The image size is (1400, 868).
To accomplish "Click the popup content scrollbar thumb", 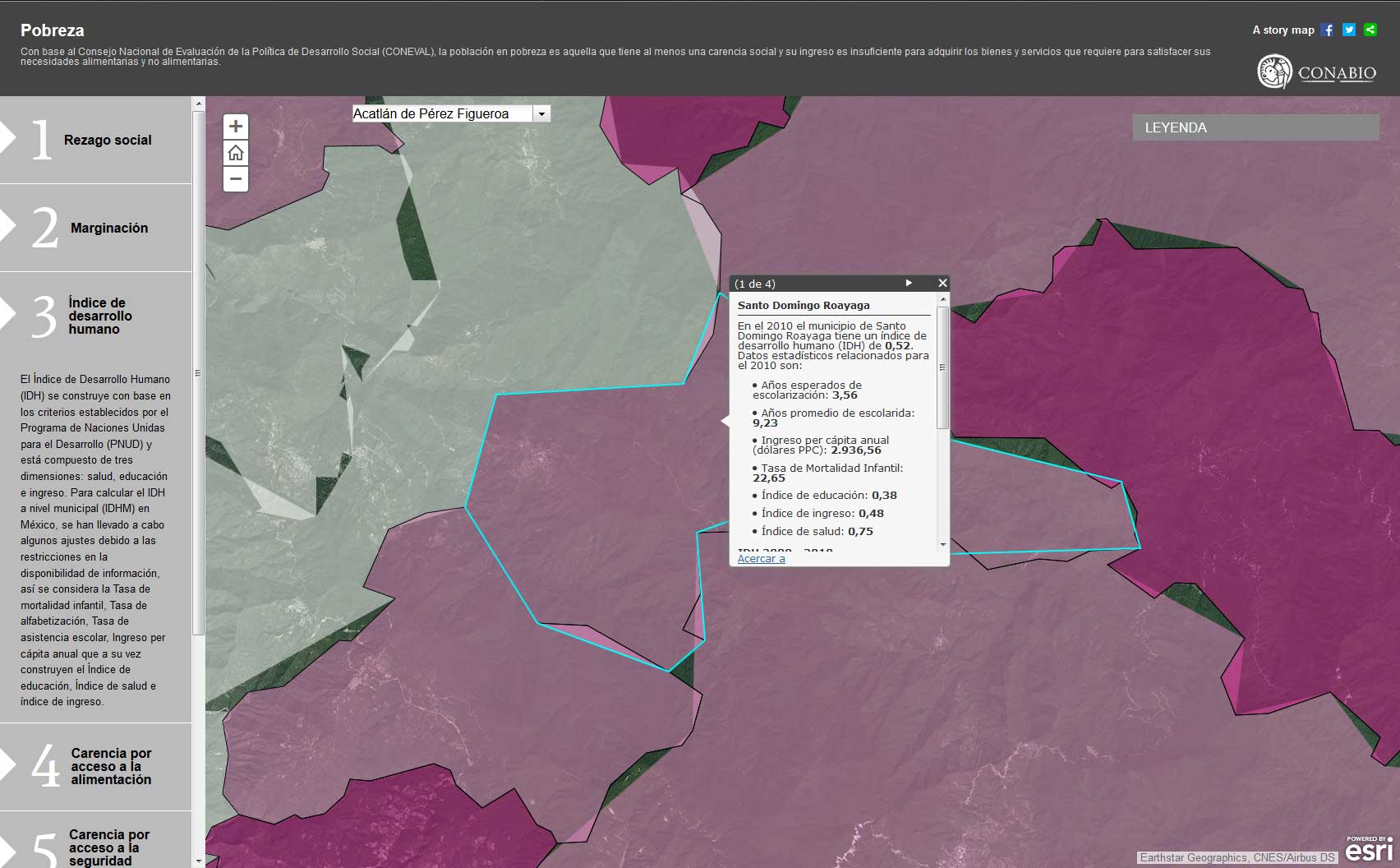I will coord(942,367).
